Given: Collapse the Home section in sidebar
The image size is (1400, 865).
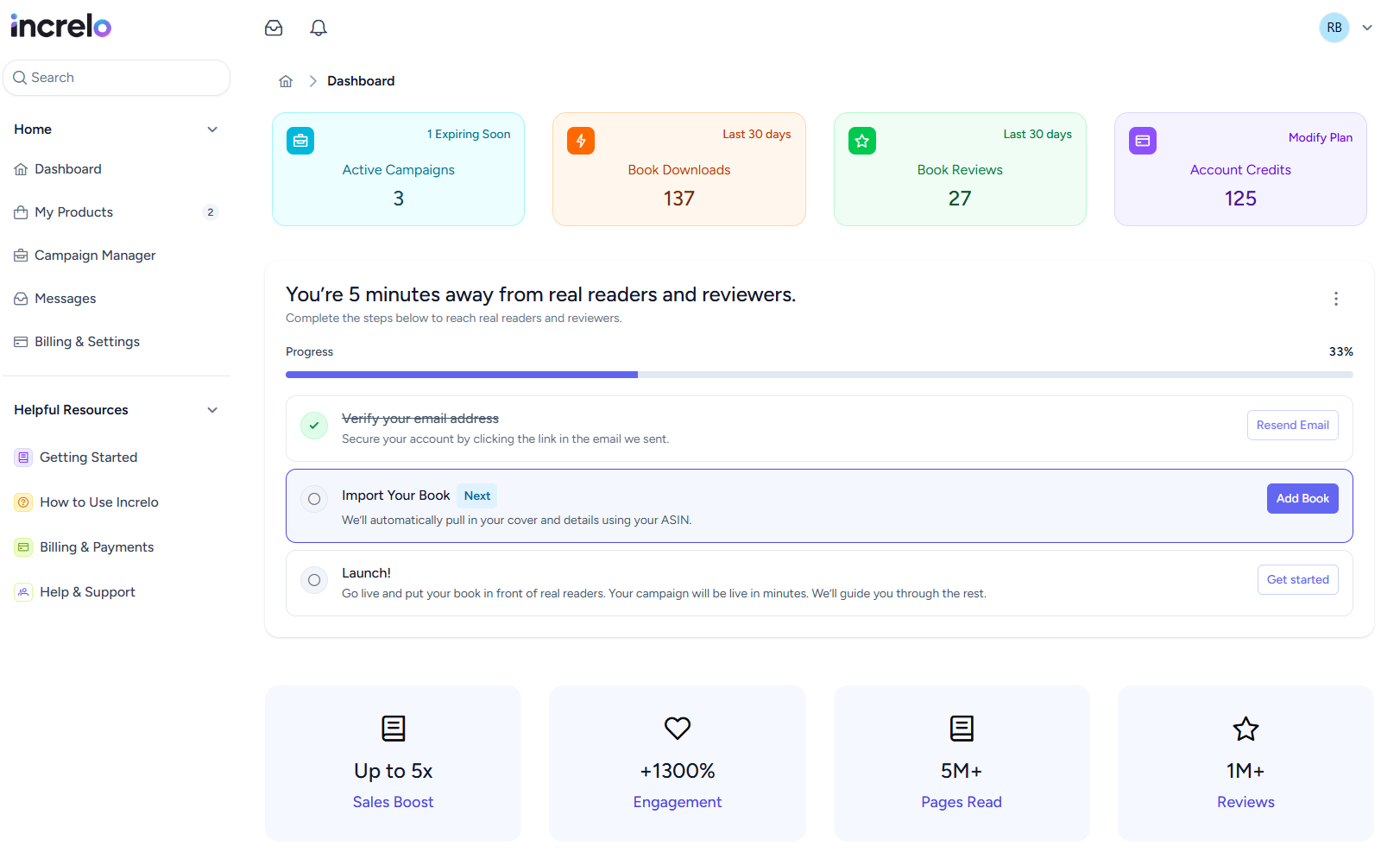Looking at the screenshot, I should 212,129.
